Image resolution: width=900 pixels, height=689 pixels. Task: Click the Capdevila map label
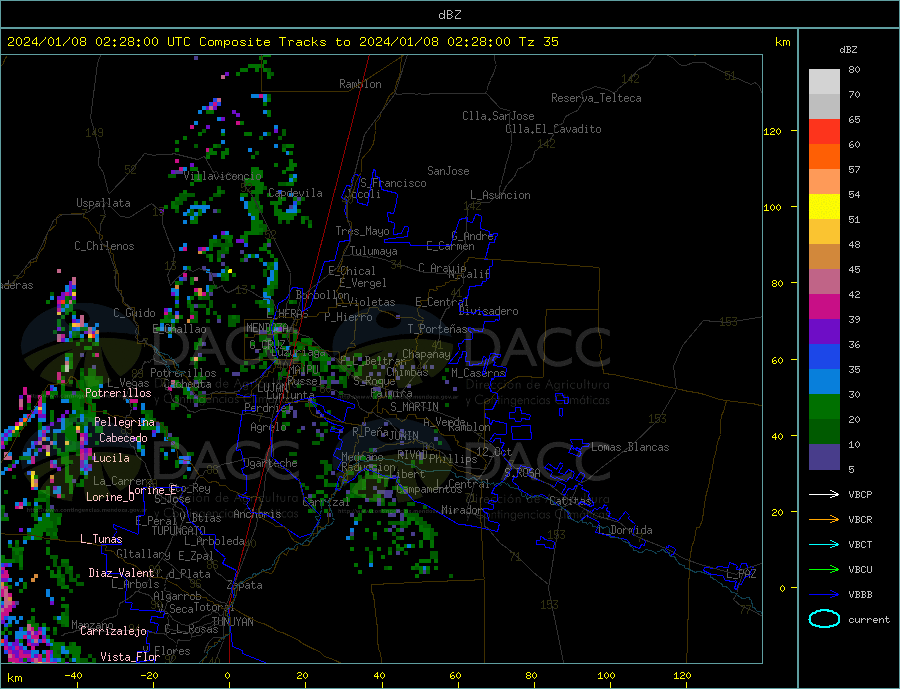click(x=295, y=193)
